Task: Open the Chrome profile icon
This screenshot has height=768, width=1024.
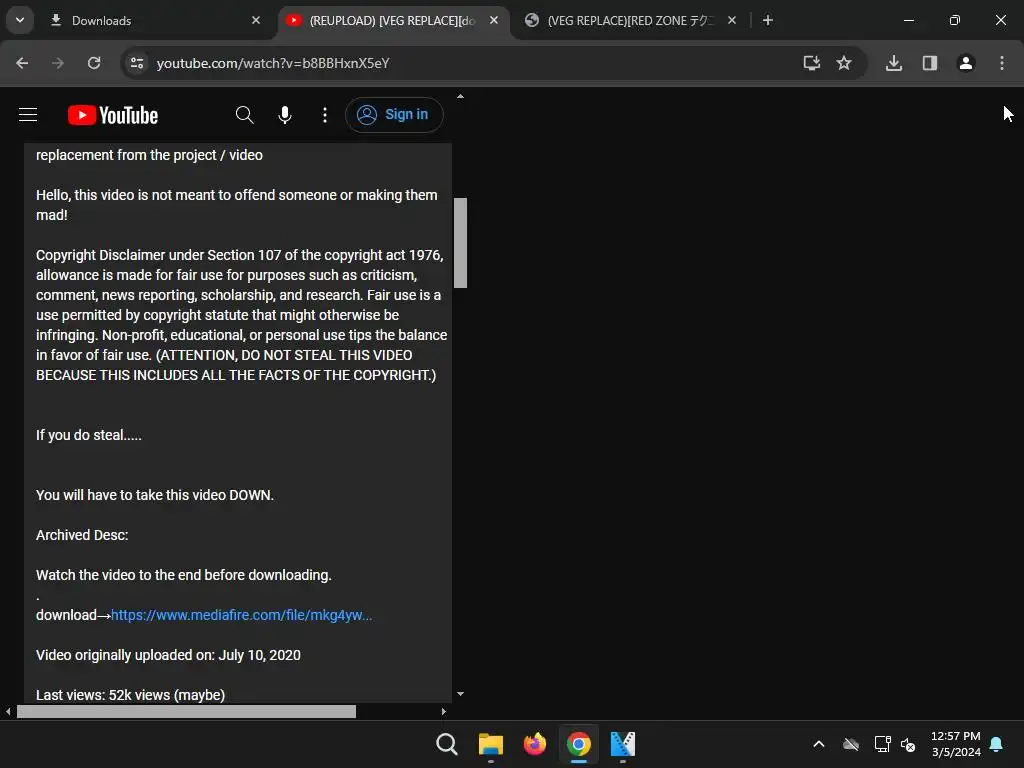Action: tap(966, 63)
